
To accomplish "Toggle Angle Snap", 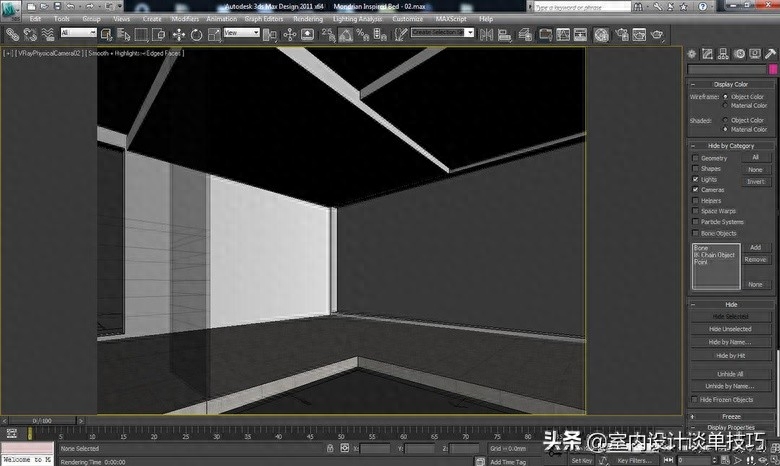I will tap(345, 35).
